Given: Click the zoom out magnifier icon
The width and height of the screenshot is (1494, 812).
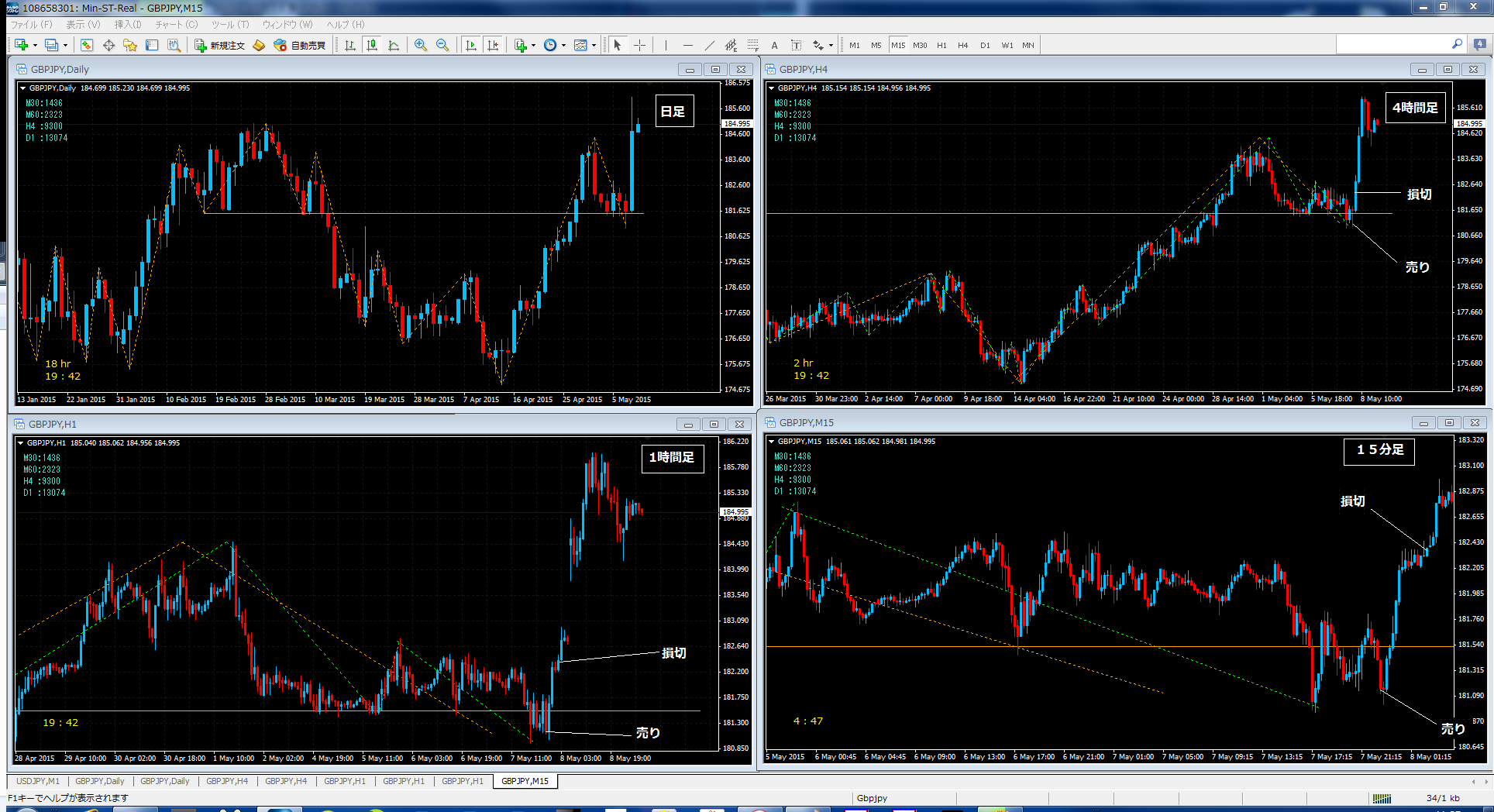Looking at the screenshot, I should tap(442, 45).
